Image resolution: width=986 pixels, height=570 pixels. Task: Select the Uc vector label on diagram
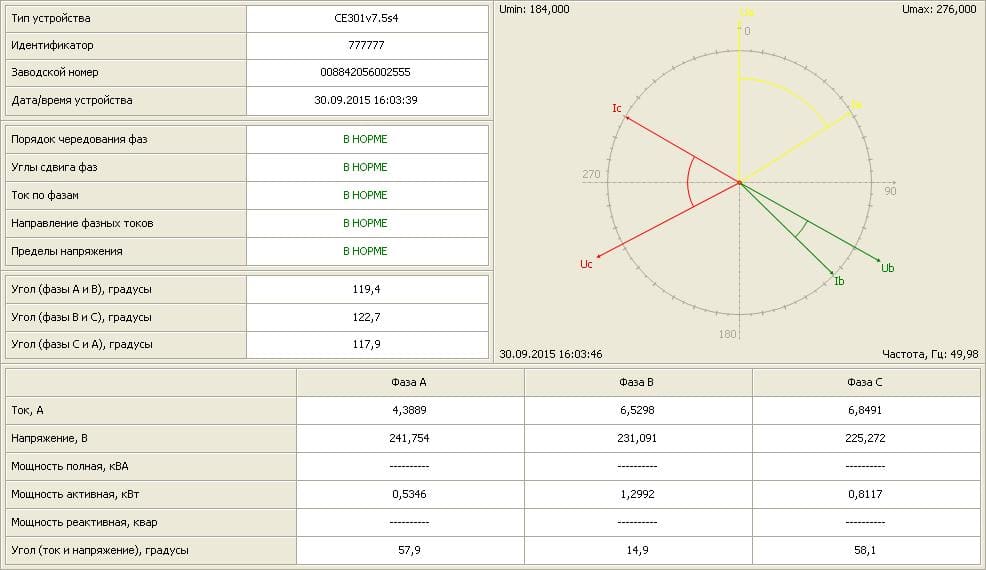[586, 264]
